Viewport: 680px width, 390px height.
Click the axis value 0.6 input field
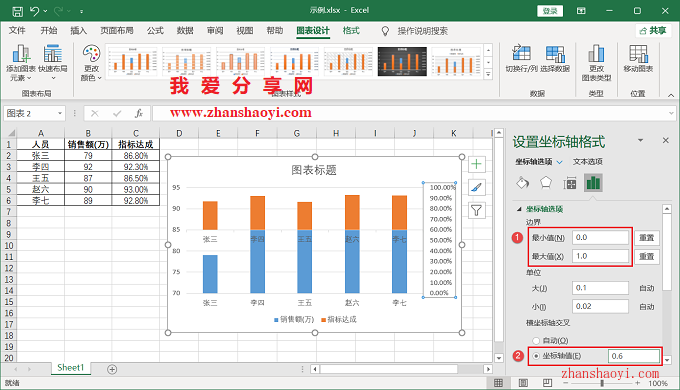tap(634, 356)
